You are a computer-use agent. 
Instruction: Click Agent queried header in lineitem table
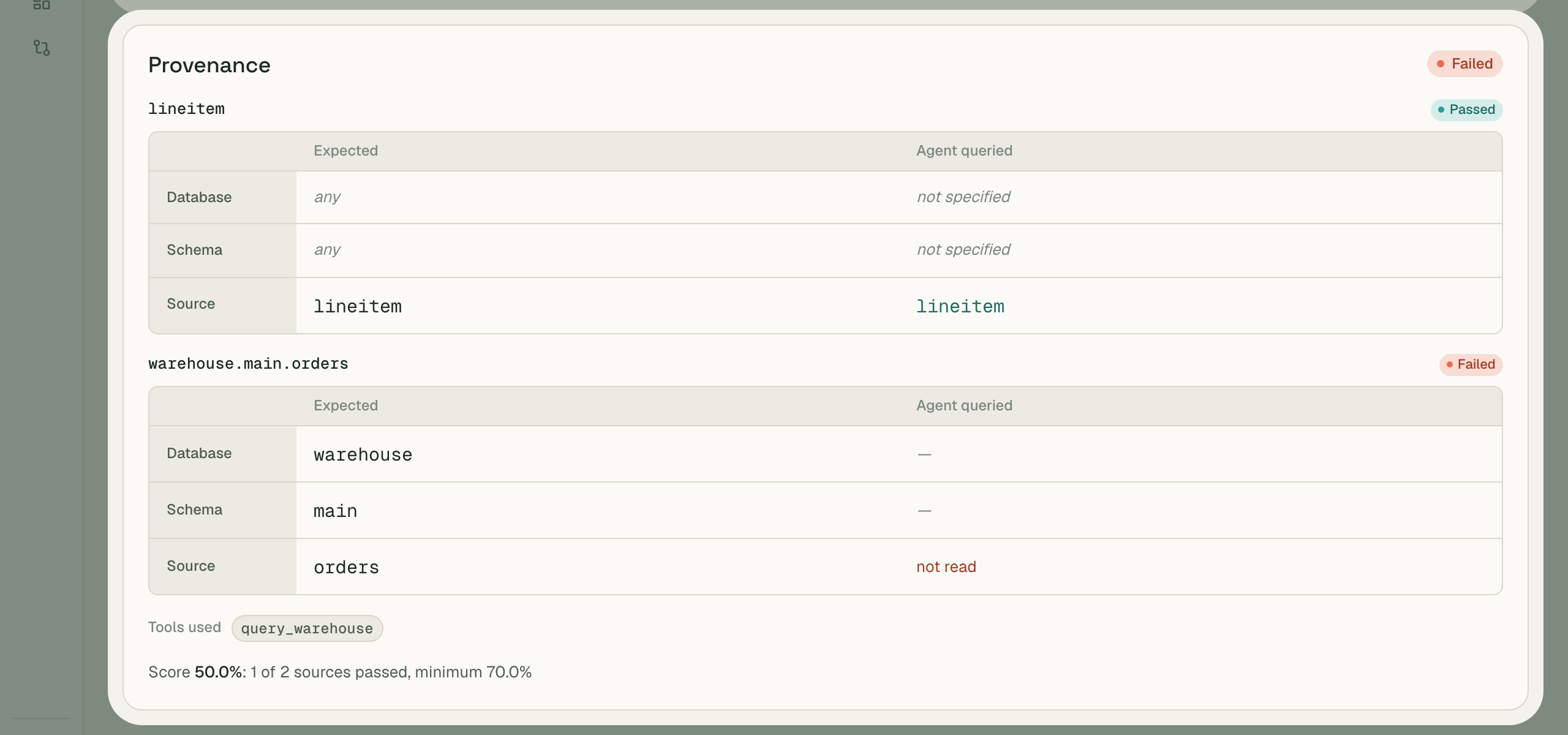[964, 151]
